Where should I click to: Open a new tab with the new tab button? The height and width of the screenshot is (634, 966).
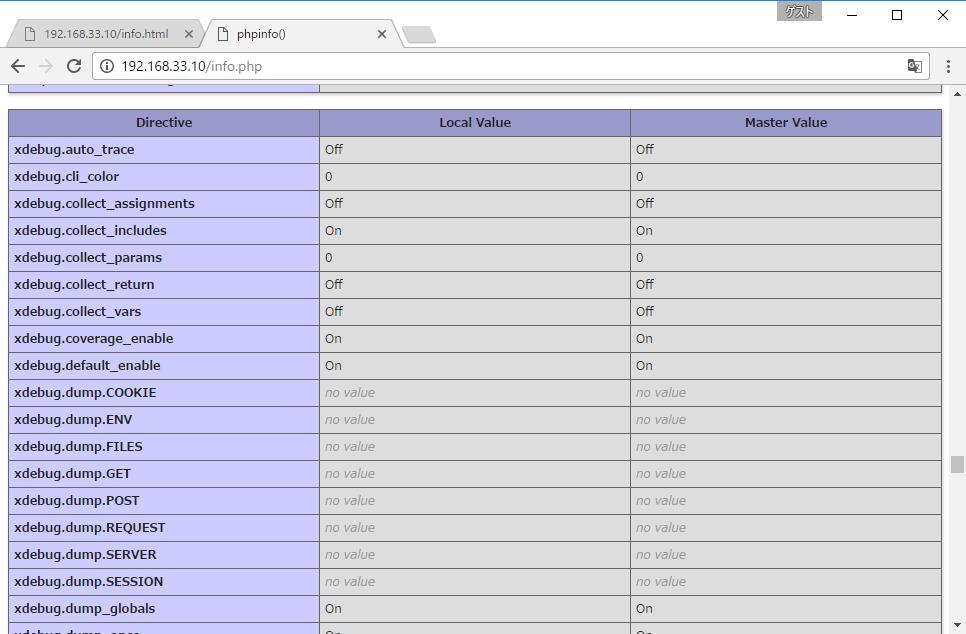(x=419, y=33)
